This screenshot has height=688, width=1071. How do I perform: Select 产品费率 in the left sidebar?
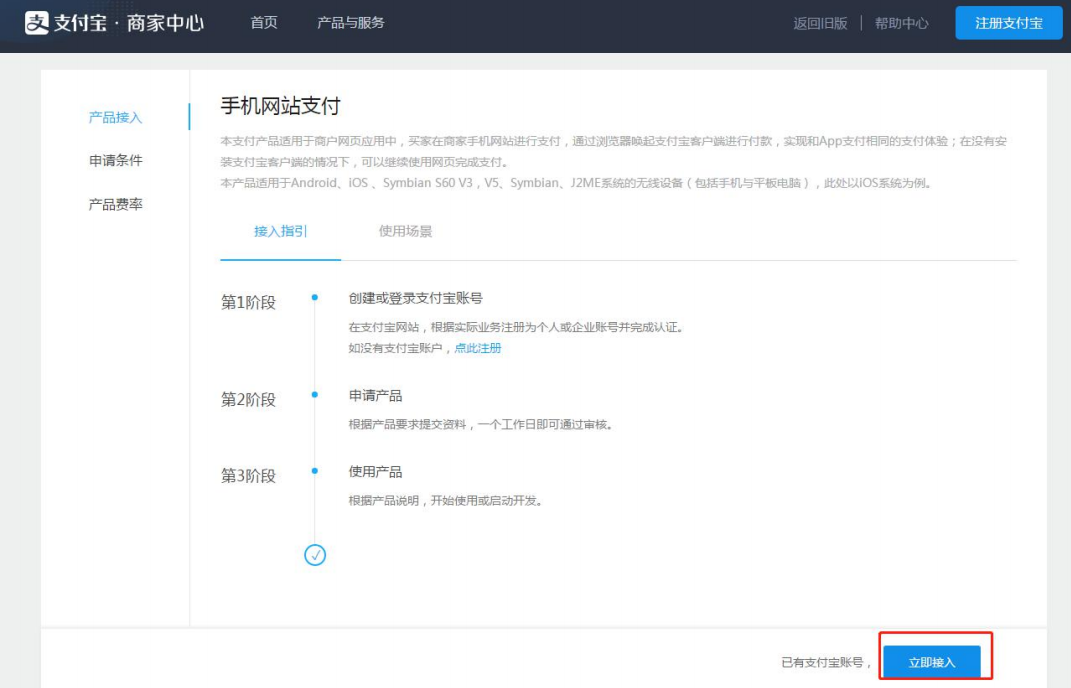[115, 204]
